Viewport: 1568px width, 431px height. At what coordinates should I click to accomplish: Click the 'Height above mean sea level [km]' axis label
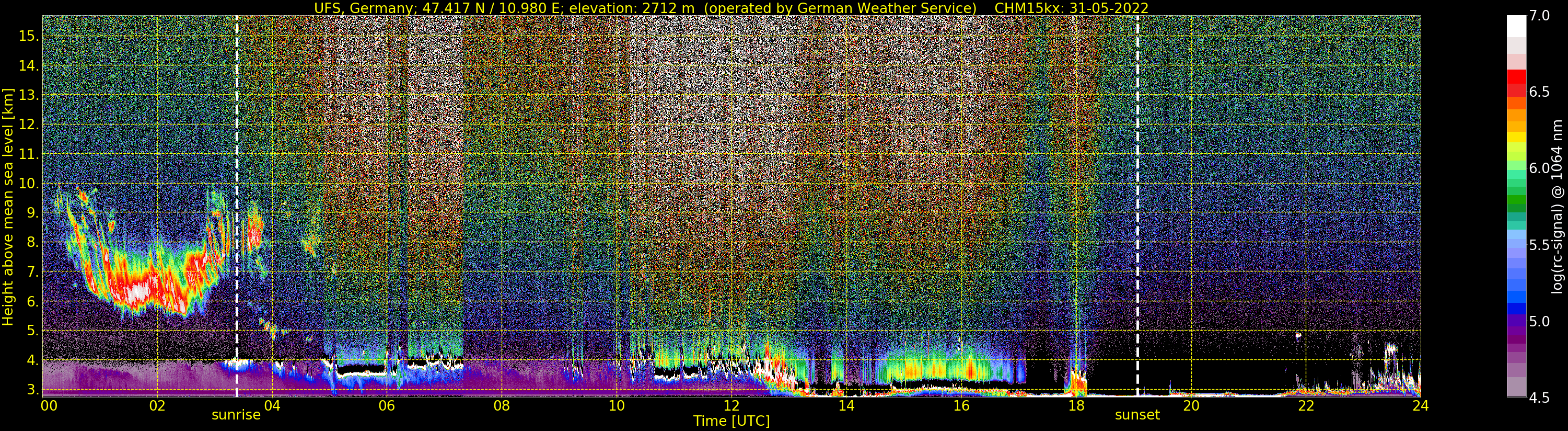tap(8, 207)
